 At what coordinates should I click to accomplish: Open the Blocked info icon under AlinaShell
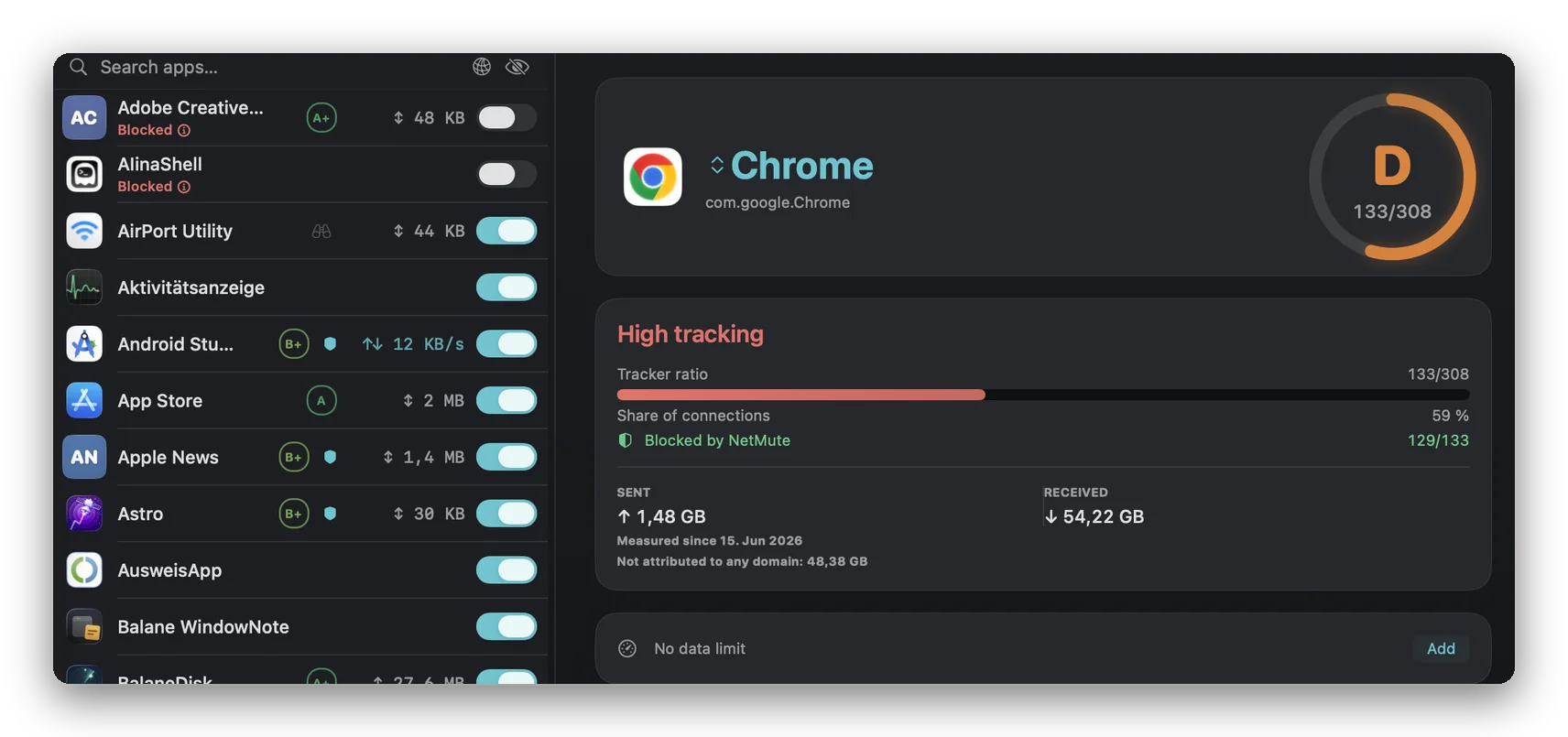[184, 187]
